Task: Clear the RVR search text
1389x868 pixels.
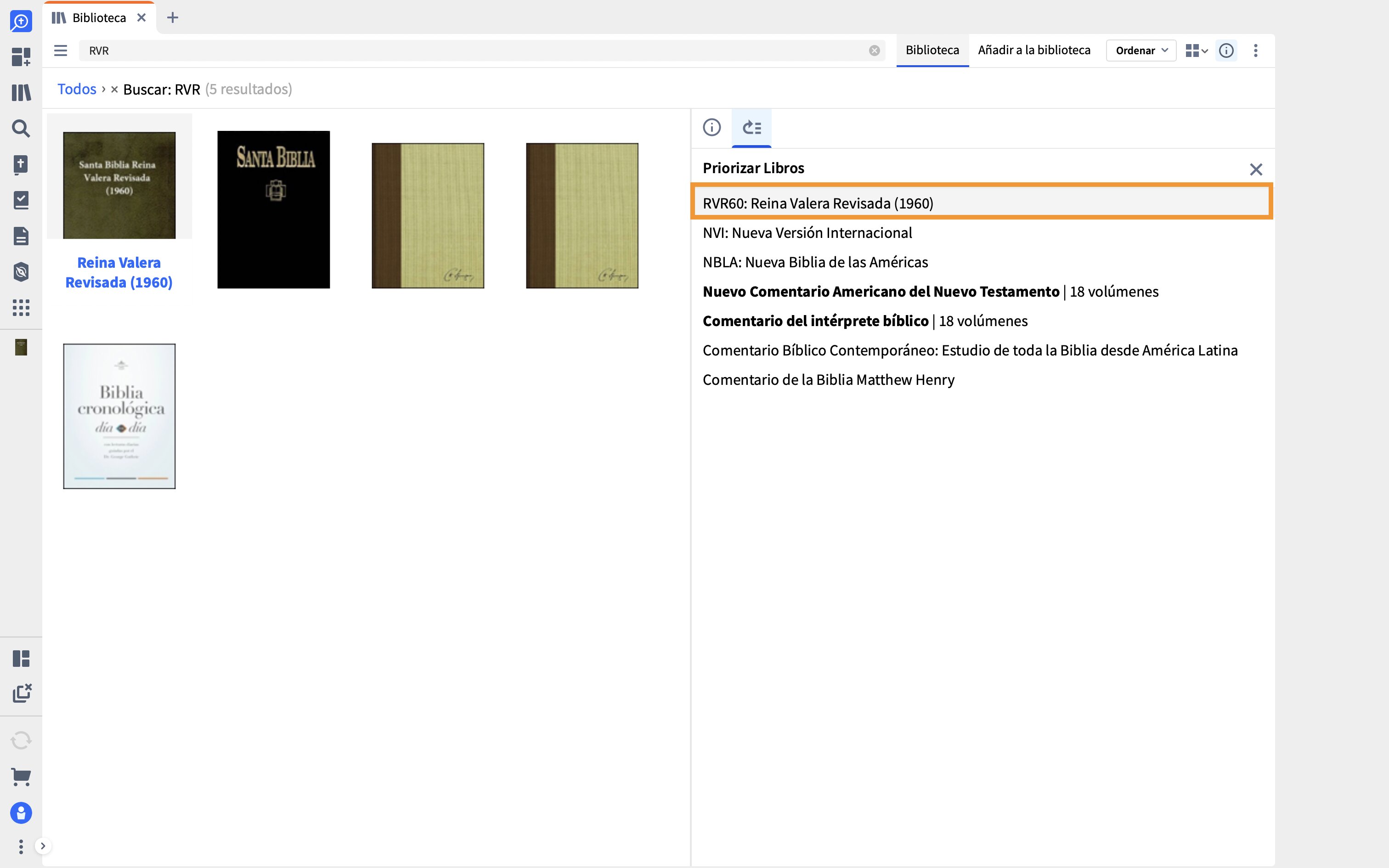Action: point(874,51)
